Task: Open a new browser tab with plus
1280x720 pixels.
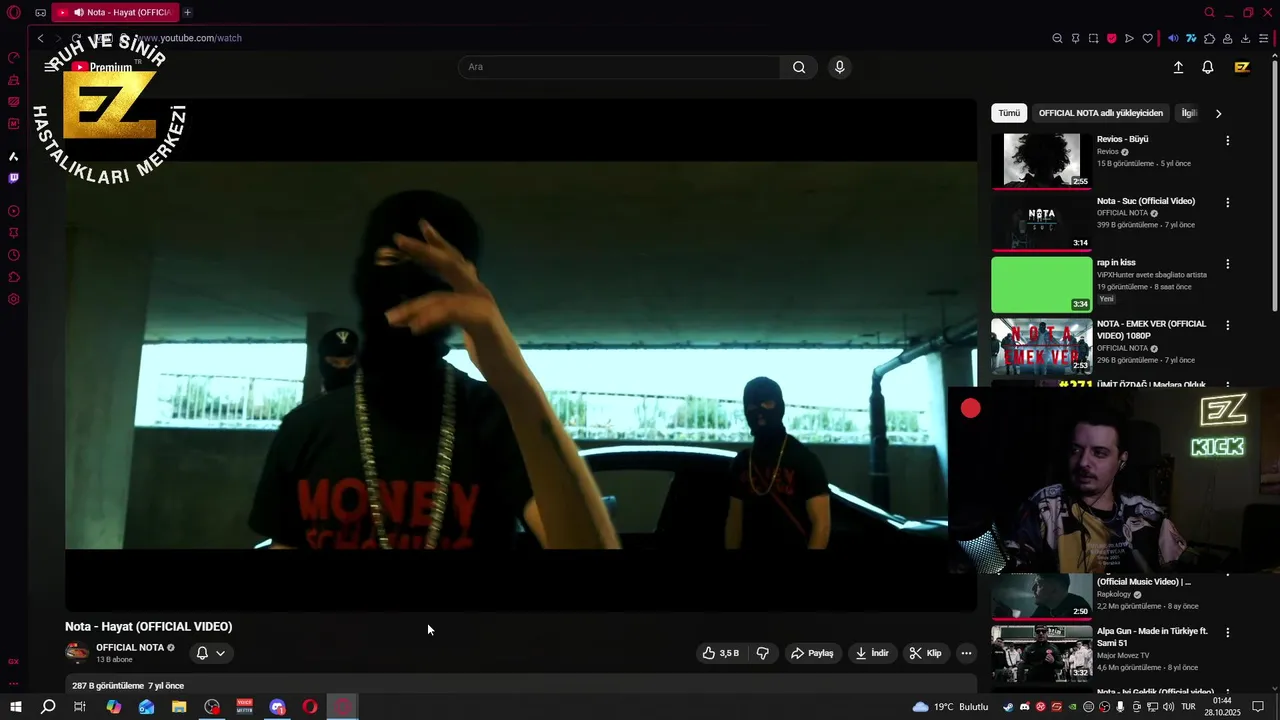Action: pyautogui.click(x=187, y=13)
